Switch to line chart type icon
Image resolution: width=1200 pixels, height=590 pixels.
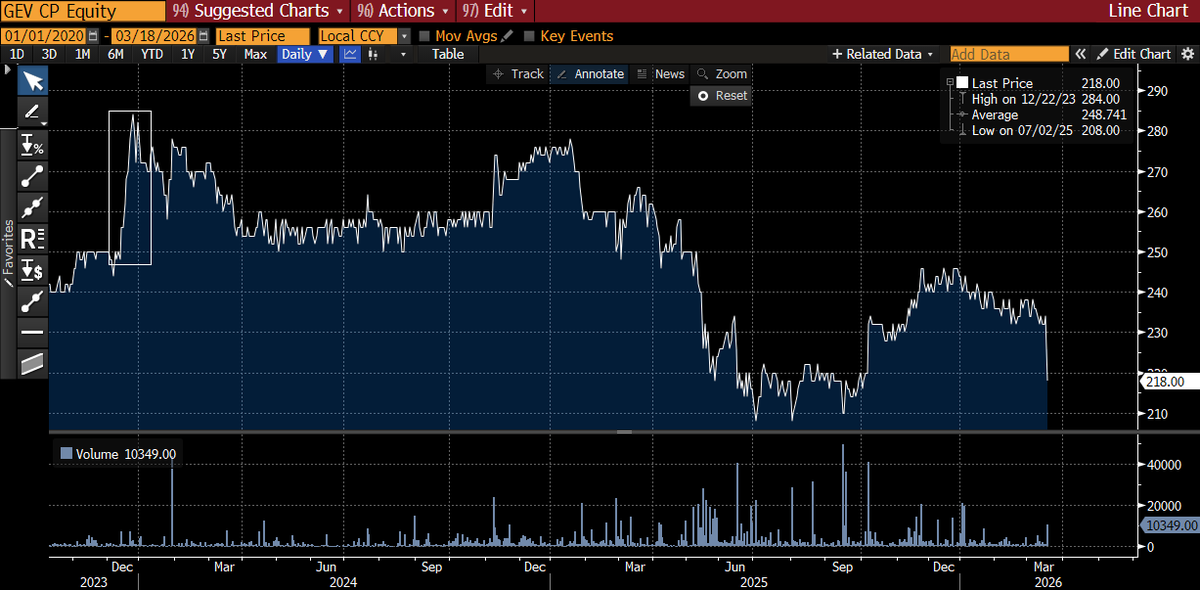[351, 54]
